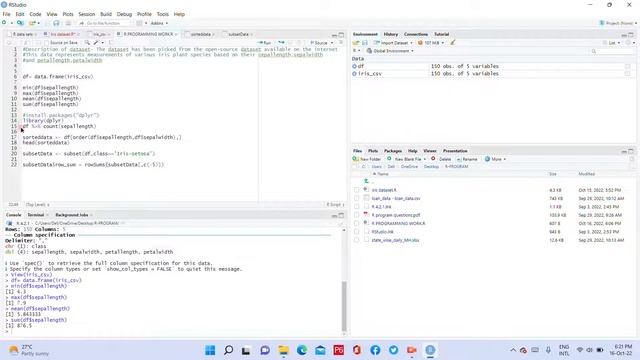640x360 pixels.
Task: Check box for R program questions.pdf
Action: point(356,215)
